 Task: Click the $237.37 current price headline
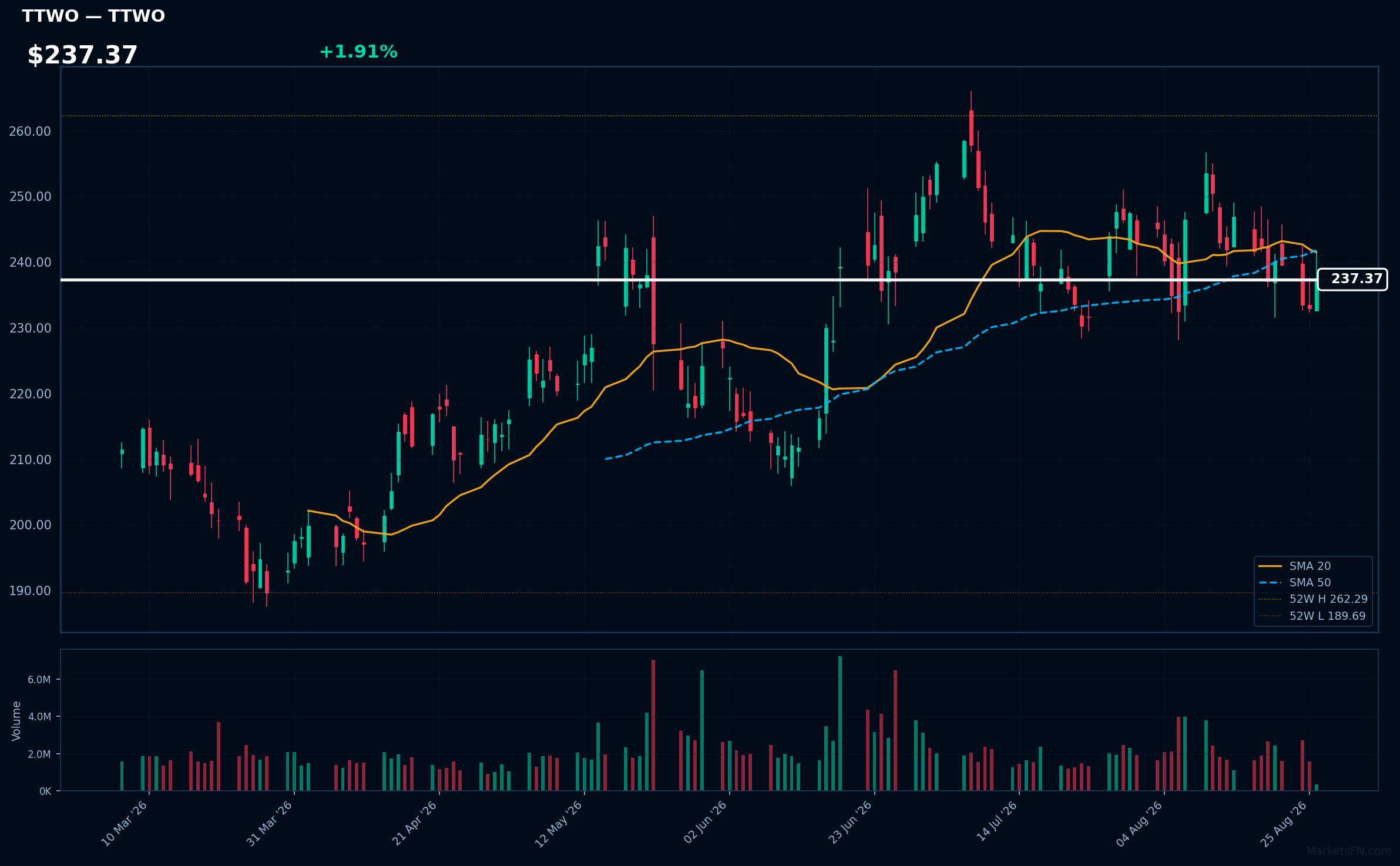tap(82, 55)
